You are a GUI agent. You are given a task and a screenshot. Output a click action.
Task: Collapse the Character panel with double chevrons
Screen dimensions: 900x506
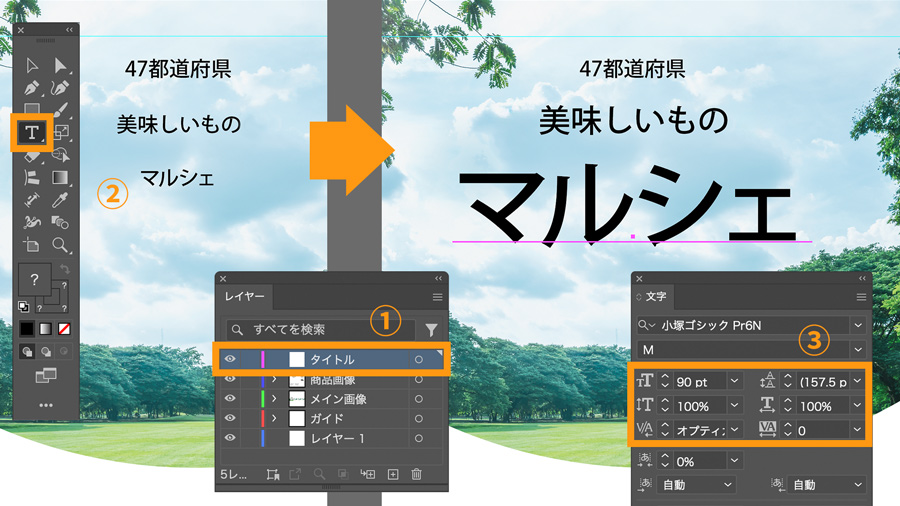(862, 278)
